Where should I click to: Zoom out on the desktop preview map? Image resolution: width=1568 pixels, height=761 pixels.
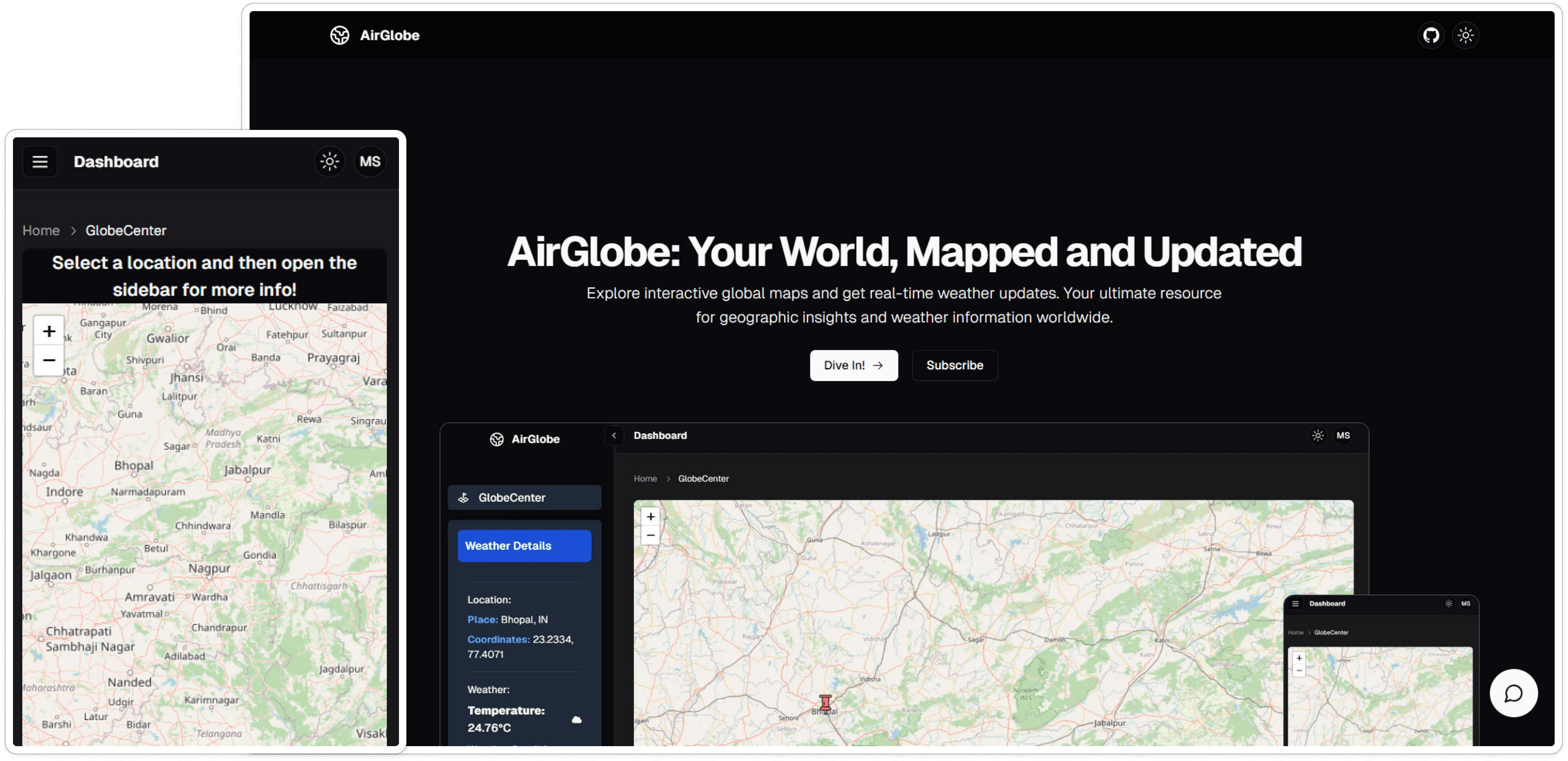[650, 535]
